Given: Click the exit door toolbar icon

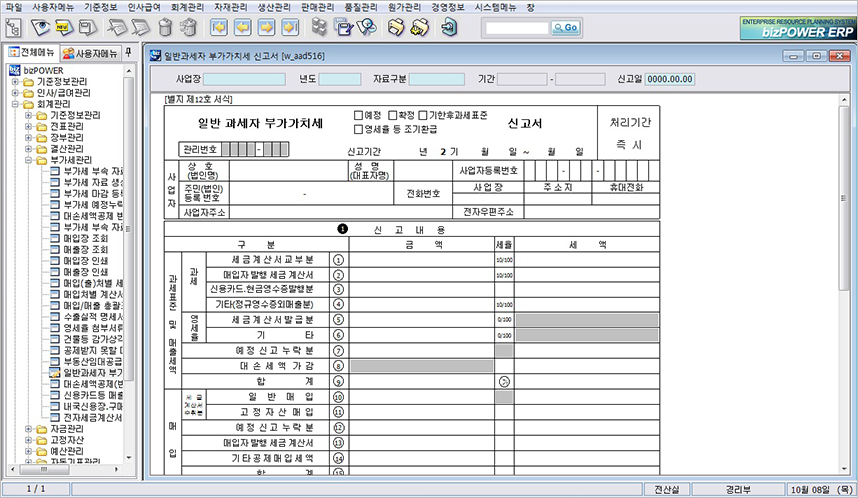Looking at the screenshot, I should 449,27.
